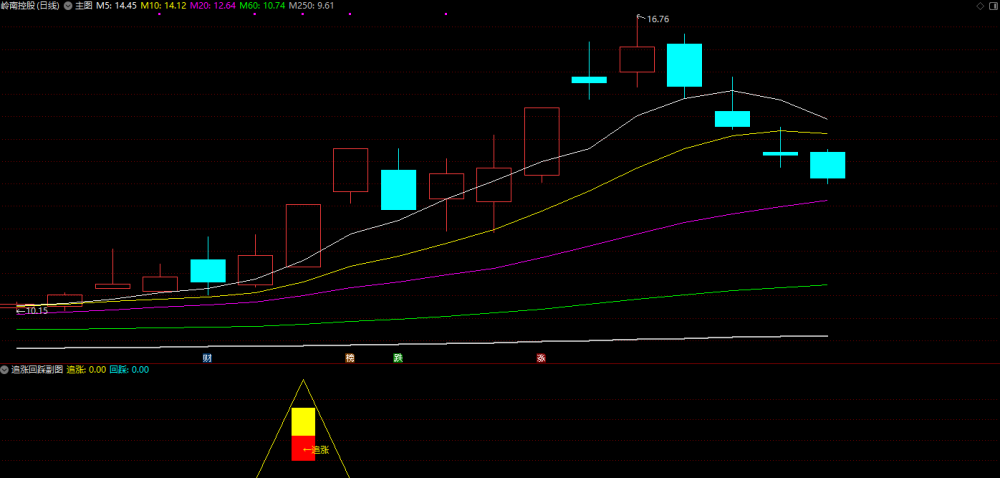
Task: Click the green 跌 marker icon
Action: [x=398, y=358]
